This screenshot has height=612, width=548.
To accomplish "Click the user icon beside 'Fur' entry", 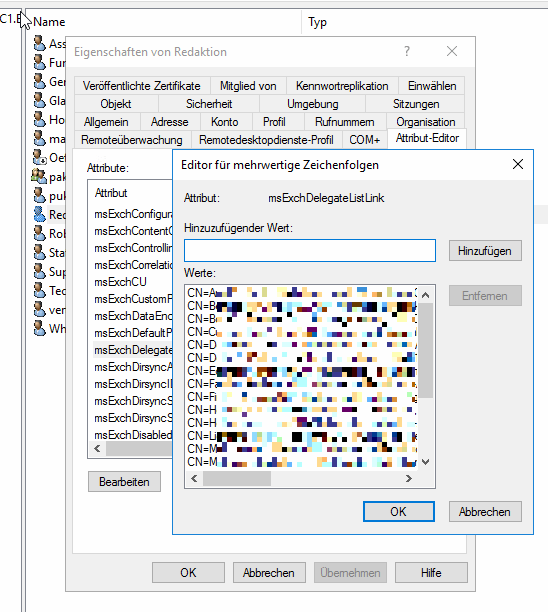I will pyautogui.click(x=39, y=62).
